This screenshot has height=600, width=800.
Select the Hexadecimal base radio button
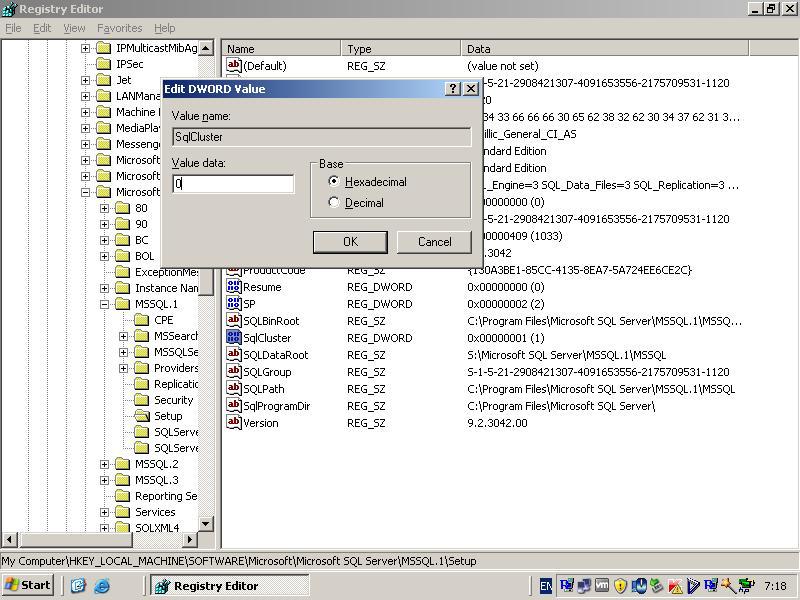tap(334, 181)
